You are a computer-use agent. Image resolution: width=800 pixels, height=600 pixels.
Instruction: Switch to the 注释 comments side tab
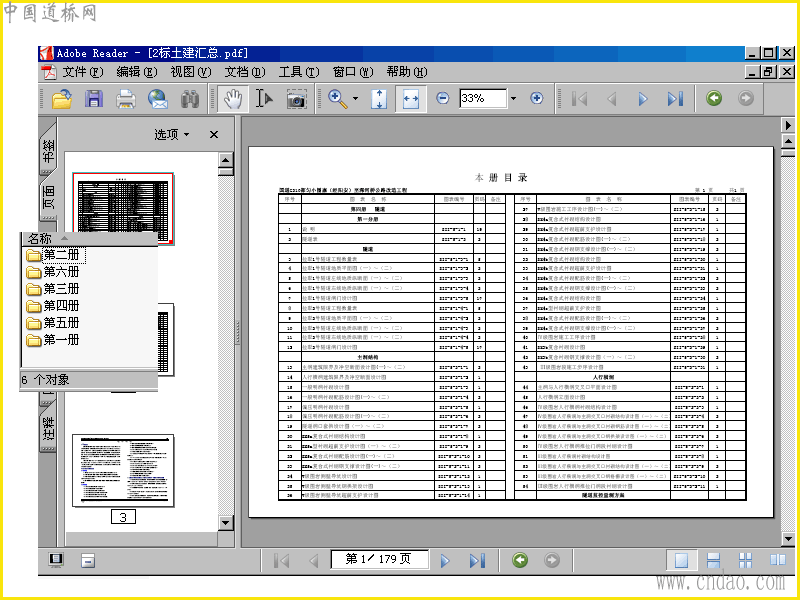click(x=48, y=428)
